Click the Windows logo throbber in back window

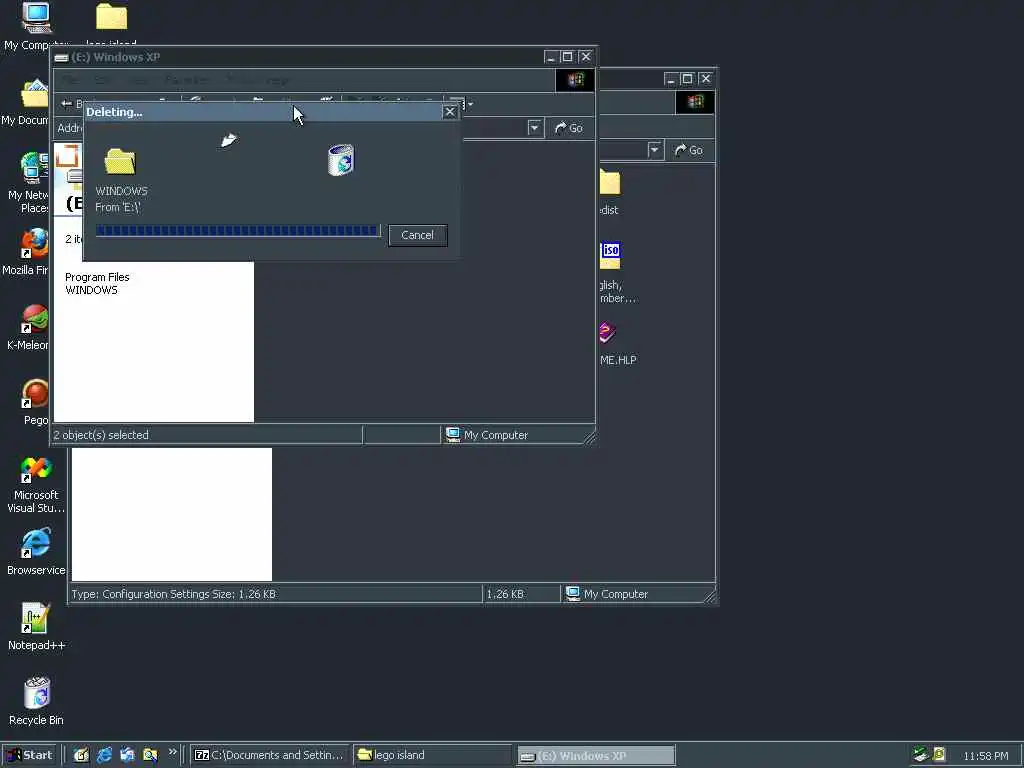(x=695, y=102)
